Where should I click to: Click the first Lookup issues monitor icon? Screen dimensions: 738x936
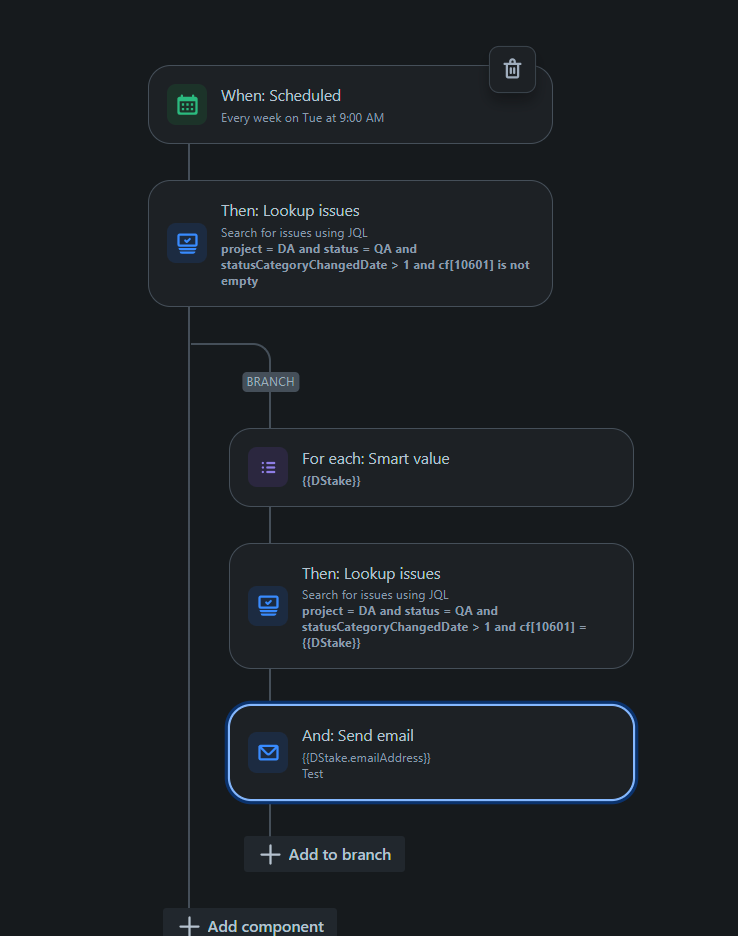[x=187, y=244]
